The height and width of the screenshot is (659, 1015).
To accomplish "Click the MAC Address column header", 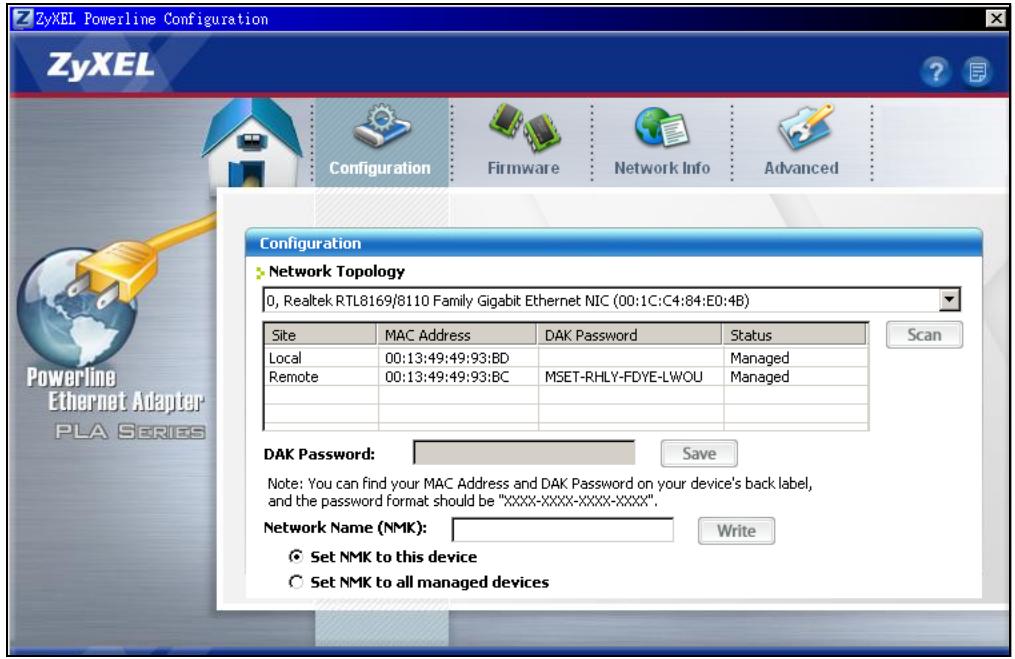I will coord(456,335).
